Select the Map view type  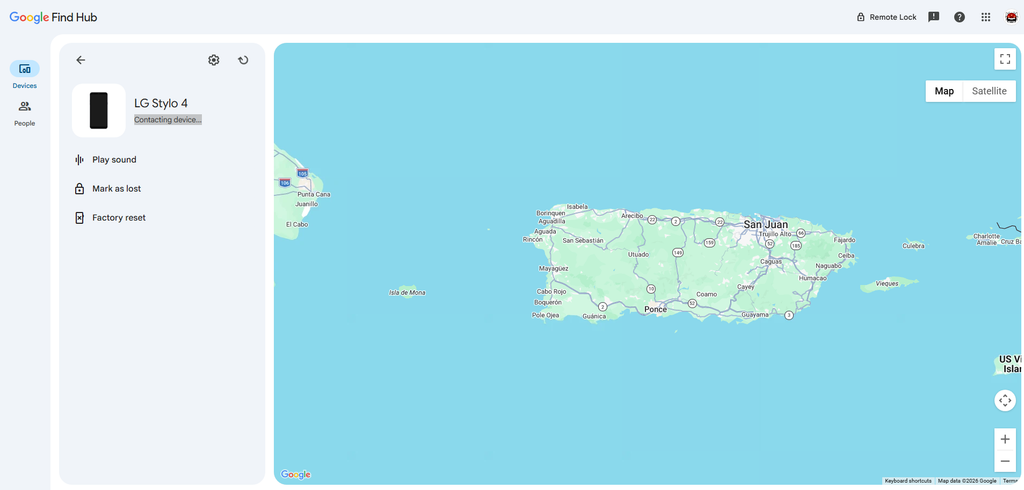coord(944,91)
